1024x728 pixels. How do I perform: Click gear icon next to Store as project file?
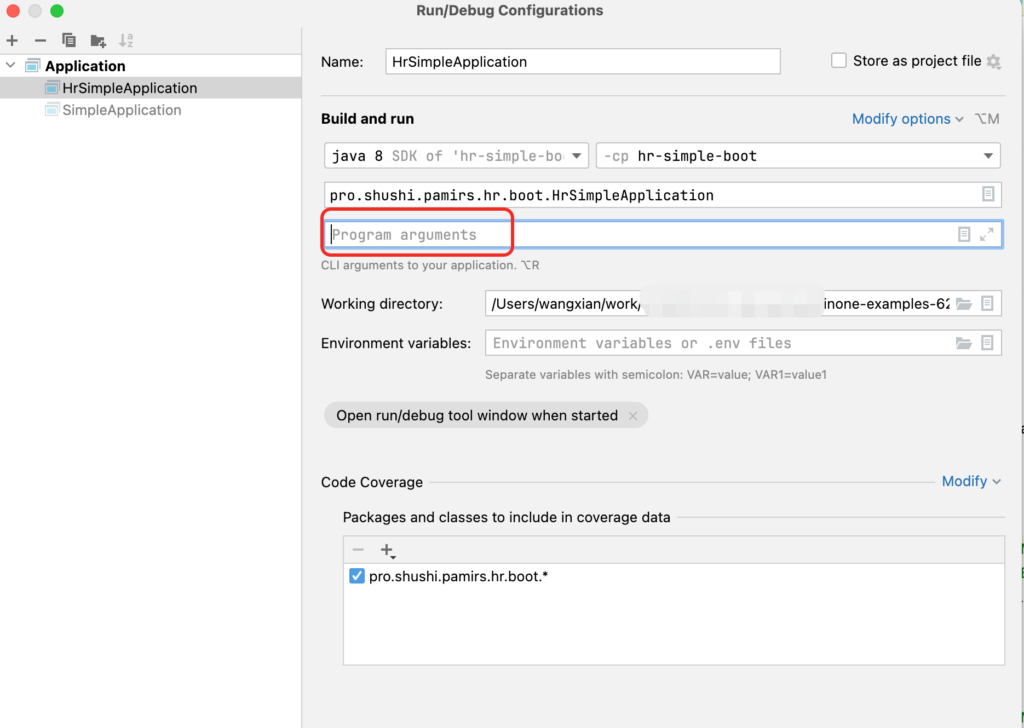(x=993, y=62)
